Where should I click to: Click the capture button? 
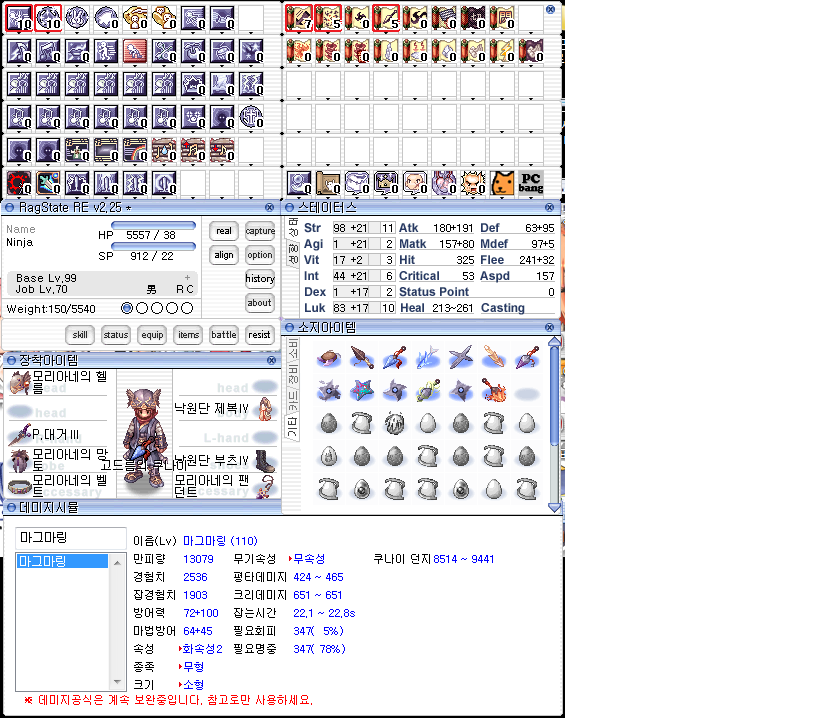pyautogui.click(x=260, y=231)
